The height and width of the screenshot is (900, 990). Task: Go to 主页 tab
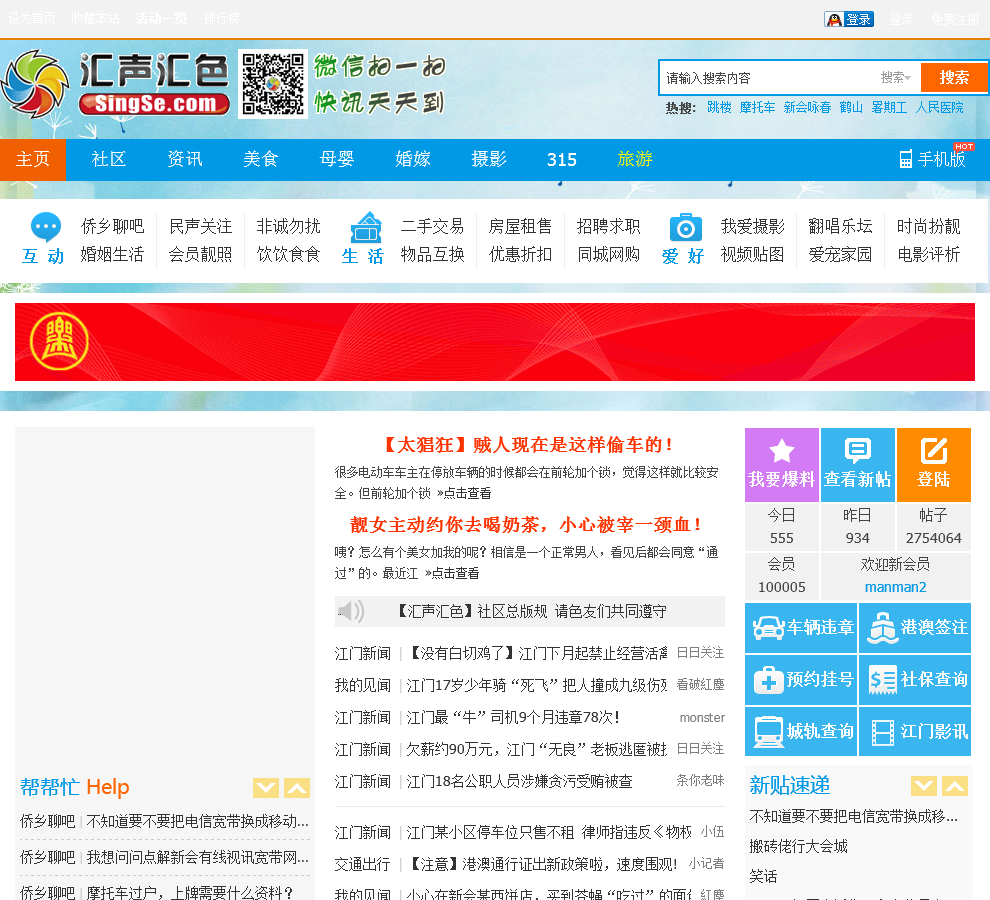click(33, 159)
